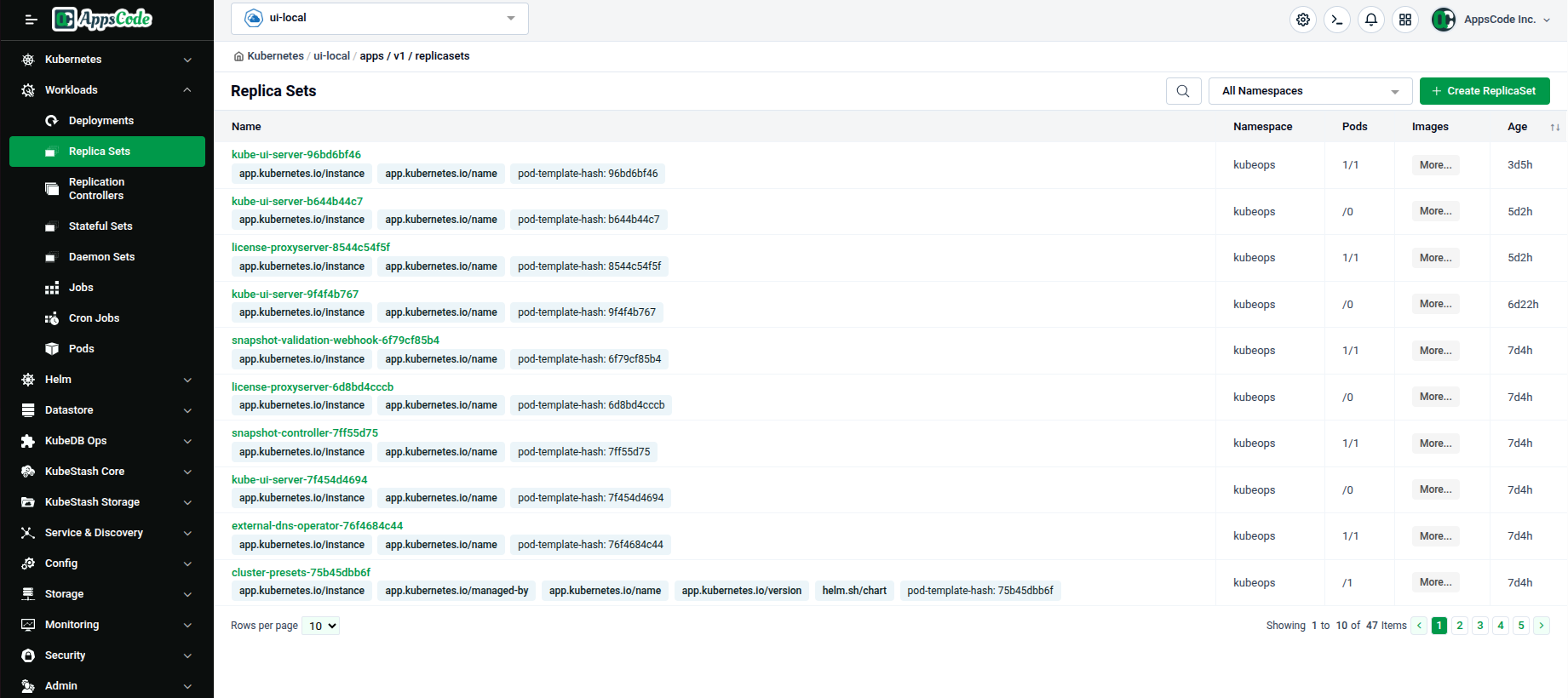Select page 4 in the pagination
This screenshot has width=1568, height=698.
1501,626
